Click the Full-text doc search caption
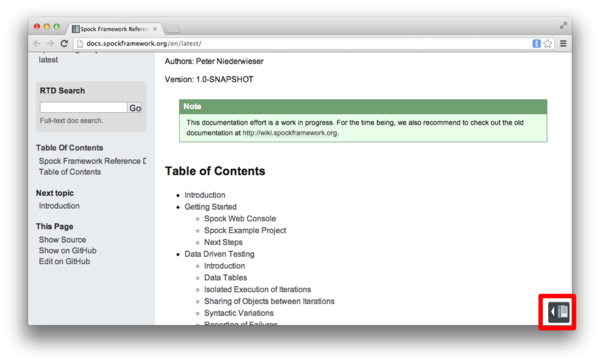The height and width of the screenshot is (364, 600). point(72,121)
